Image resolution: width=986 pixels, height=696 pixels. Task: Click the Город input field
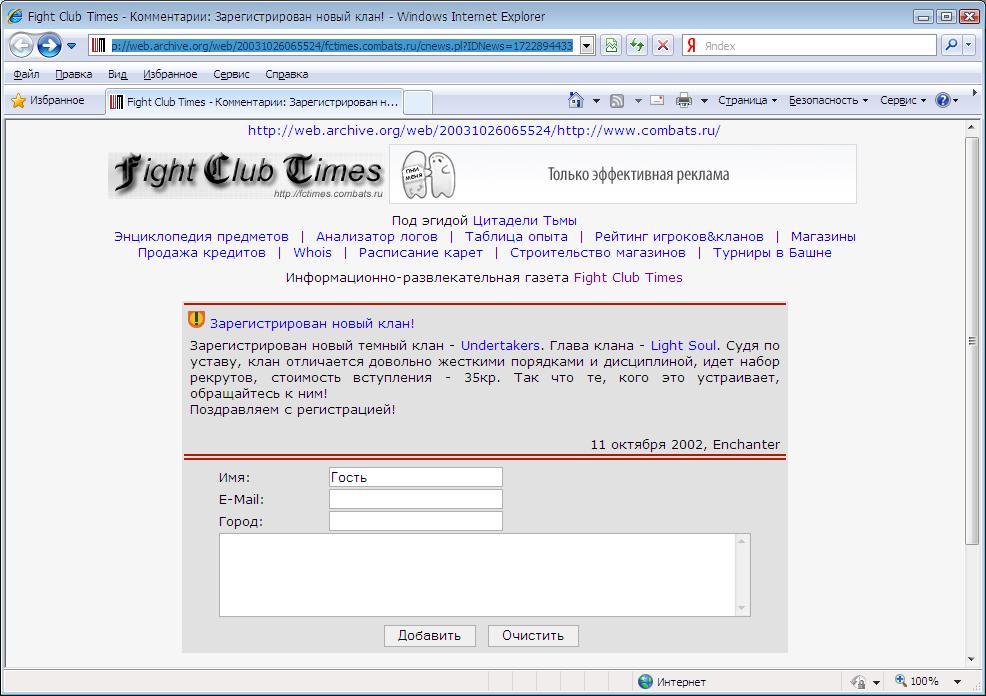point(416,521)
